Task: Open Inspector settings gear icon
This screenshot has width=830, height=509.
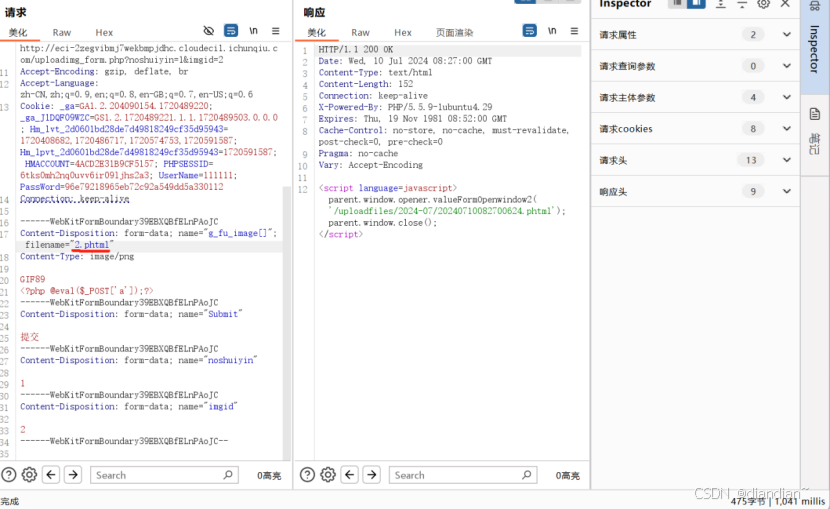Action: point(763,4)
